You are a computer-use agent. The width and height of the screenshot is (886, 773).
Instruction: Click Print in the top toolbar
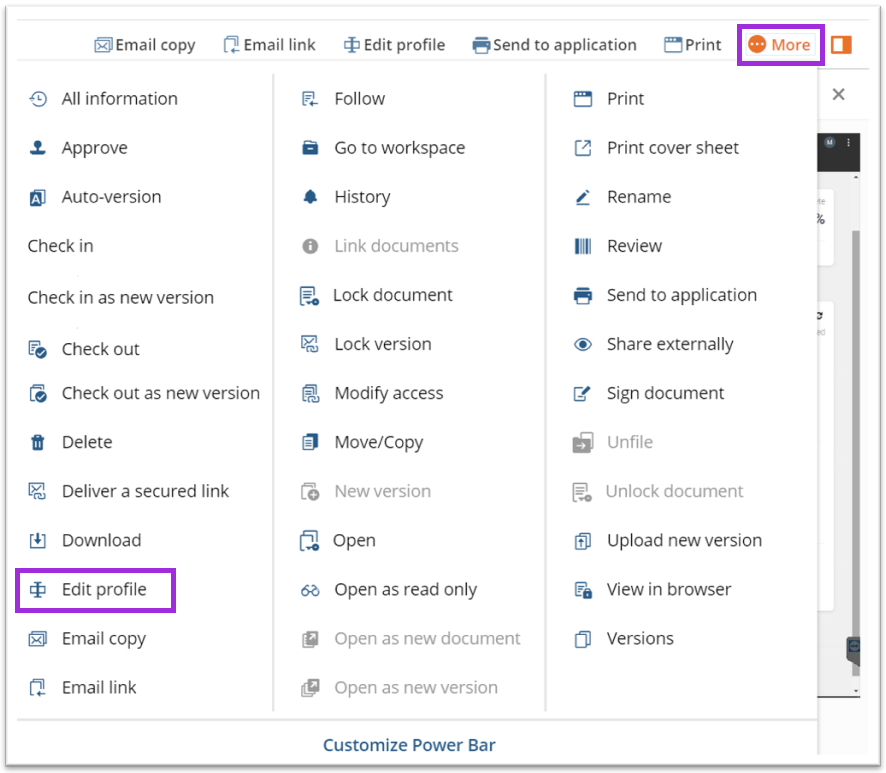[x=693, y=45]
